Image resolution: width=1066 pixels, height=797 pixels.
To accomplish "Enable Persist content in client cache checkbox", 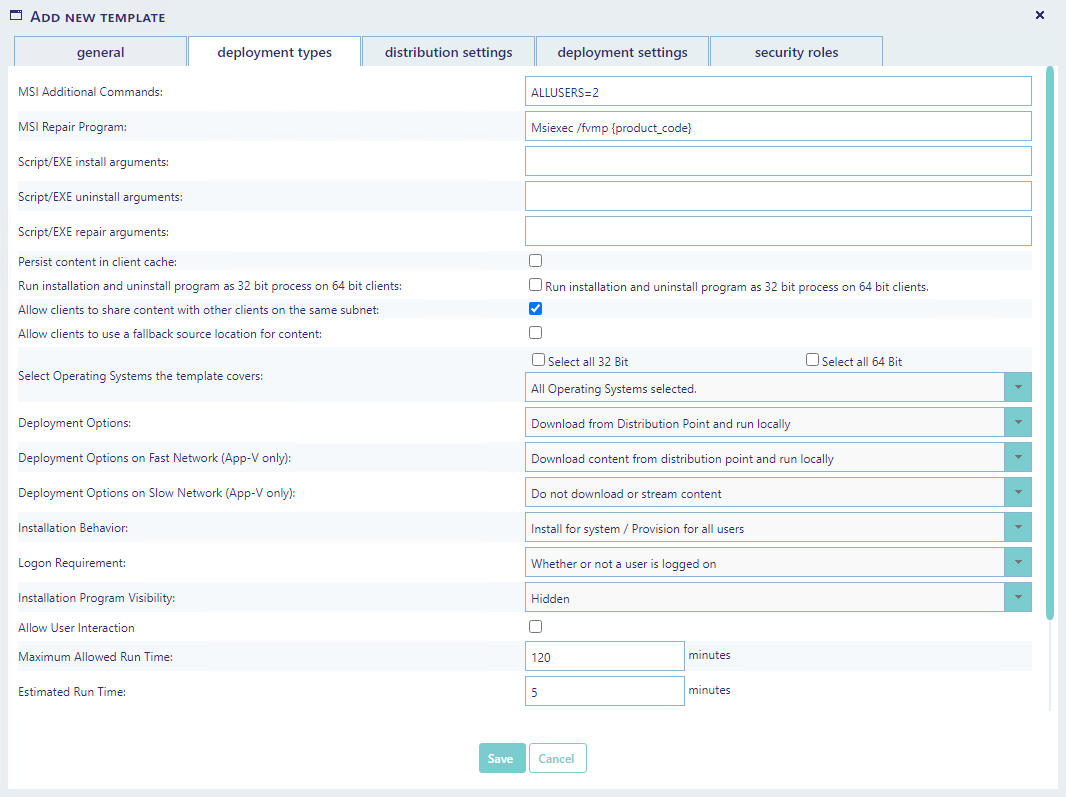I will coord(536,261).
